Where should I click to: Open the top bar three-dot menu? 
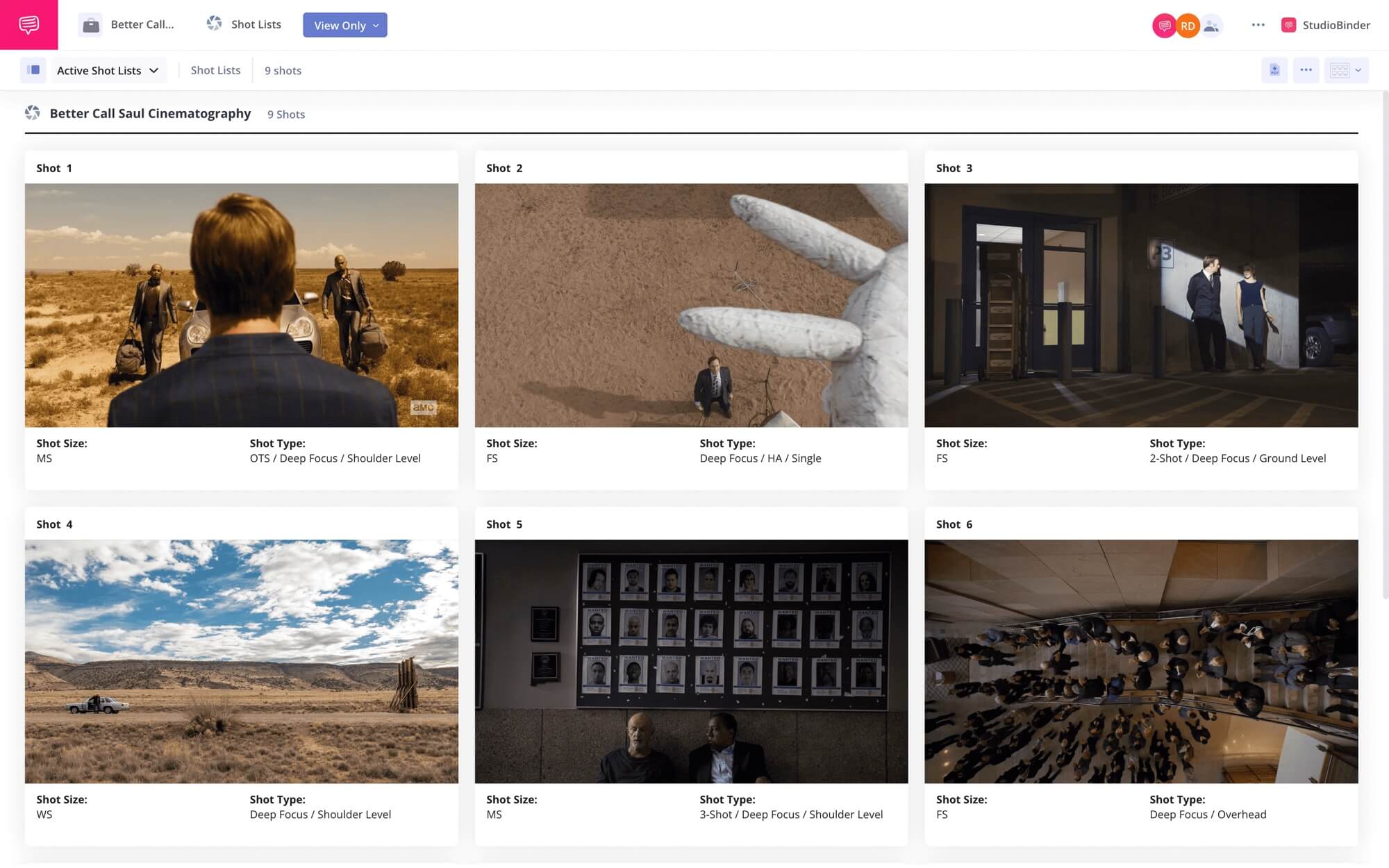1258,25
